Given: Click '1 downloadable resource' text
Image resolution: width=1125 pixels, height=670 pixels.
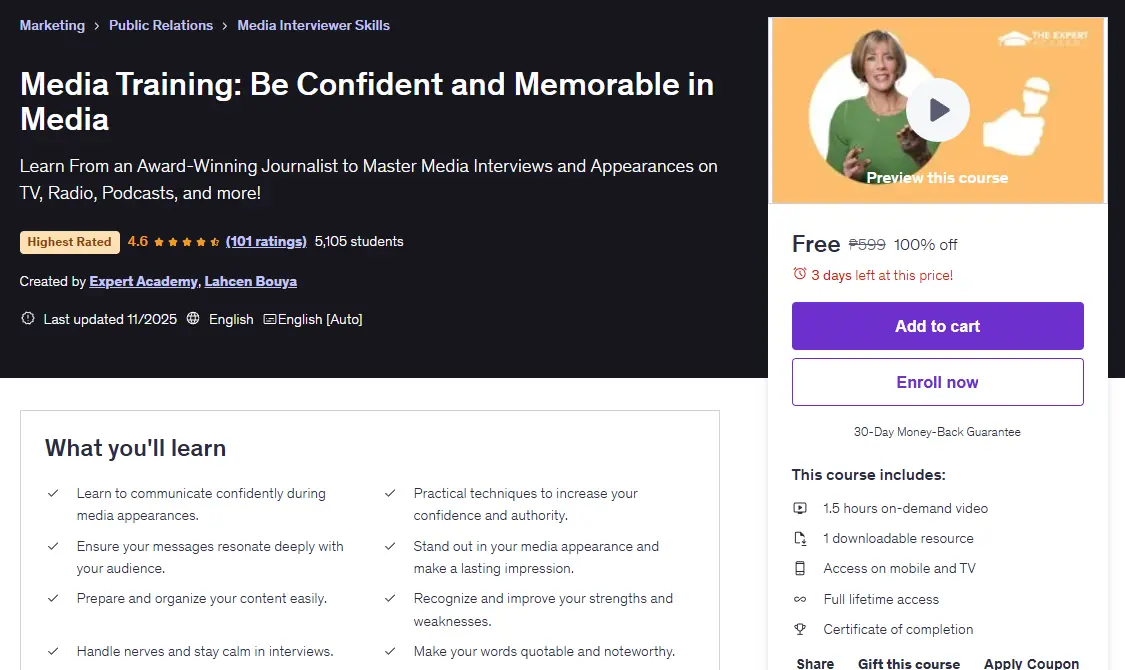Looking at the screenshot, I should pyautogui.click(x=898, y=538).
